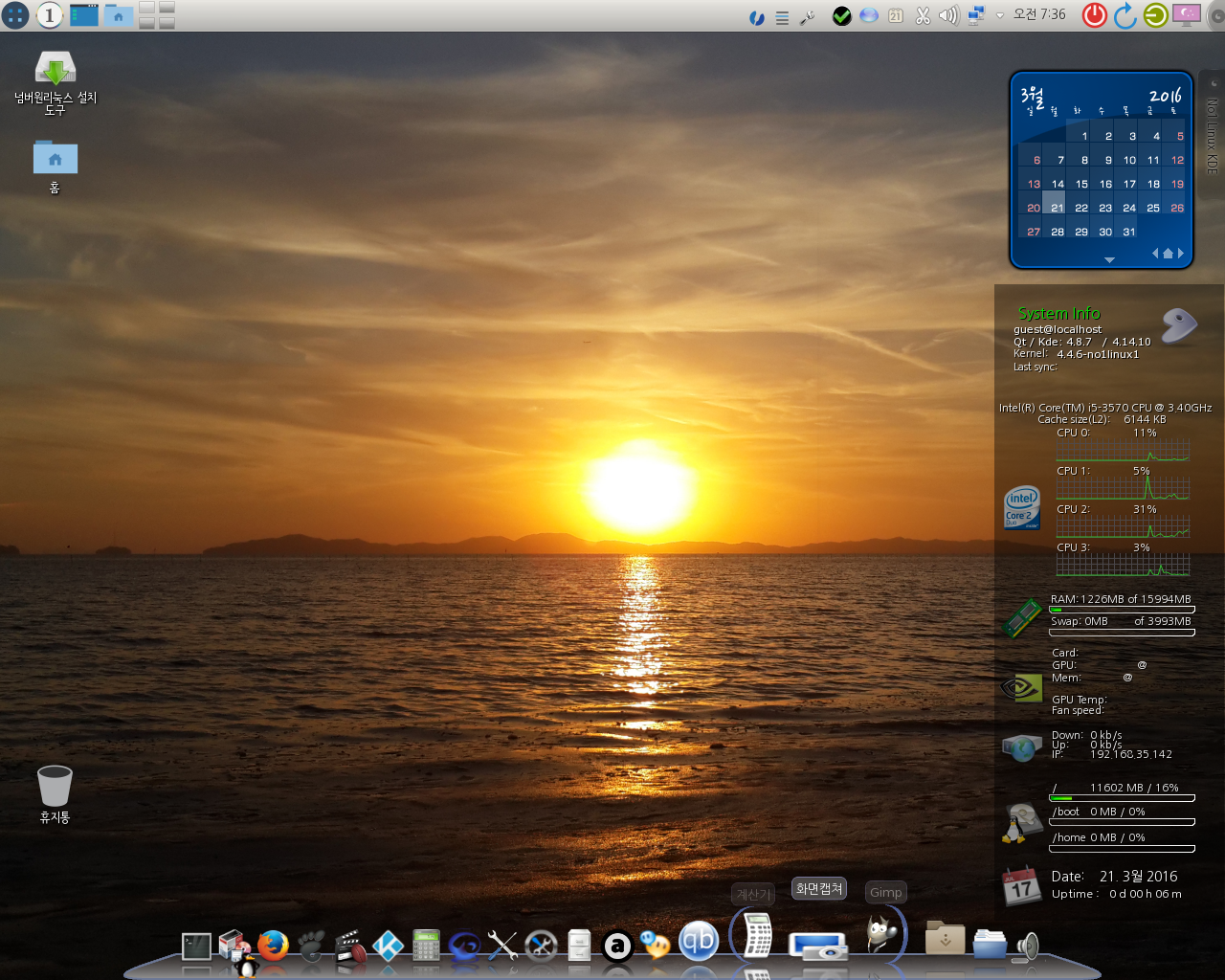Click the black circle 'a' dock icon

pyautogui.click(x=617, y=947)
